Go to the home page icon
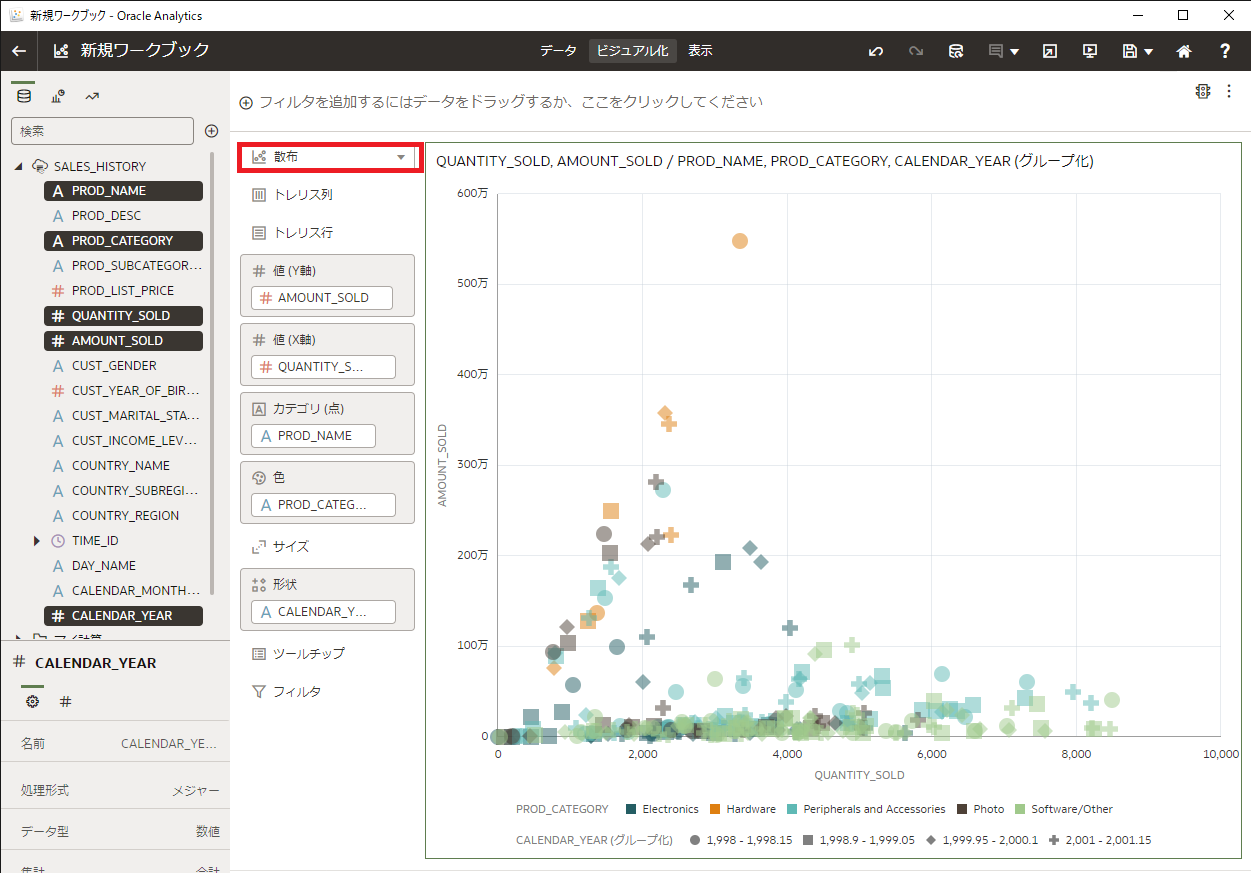This screenshot has width=1251, height=873. click(1184, 51)
